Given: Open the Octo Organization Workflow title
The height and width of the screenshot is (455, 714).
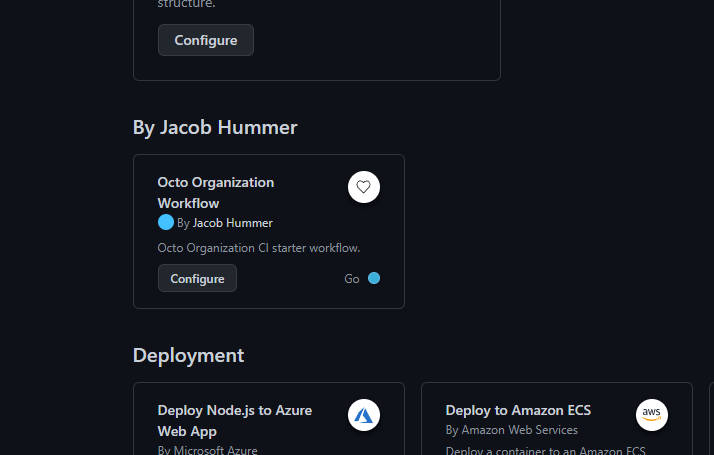Looking at the screenshot, I should (215, 193).
